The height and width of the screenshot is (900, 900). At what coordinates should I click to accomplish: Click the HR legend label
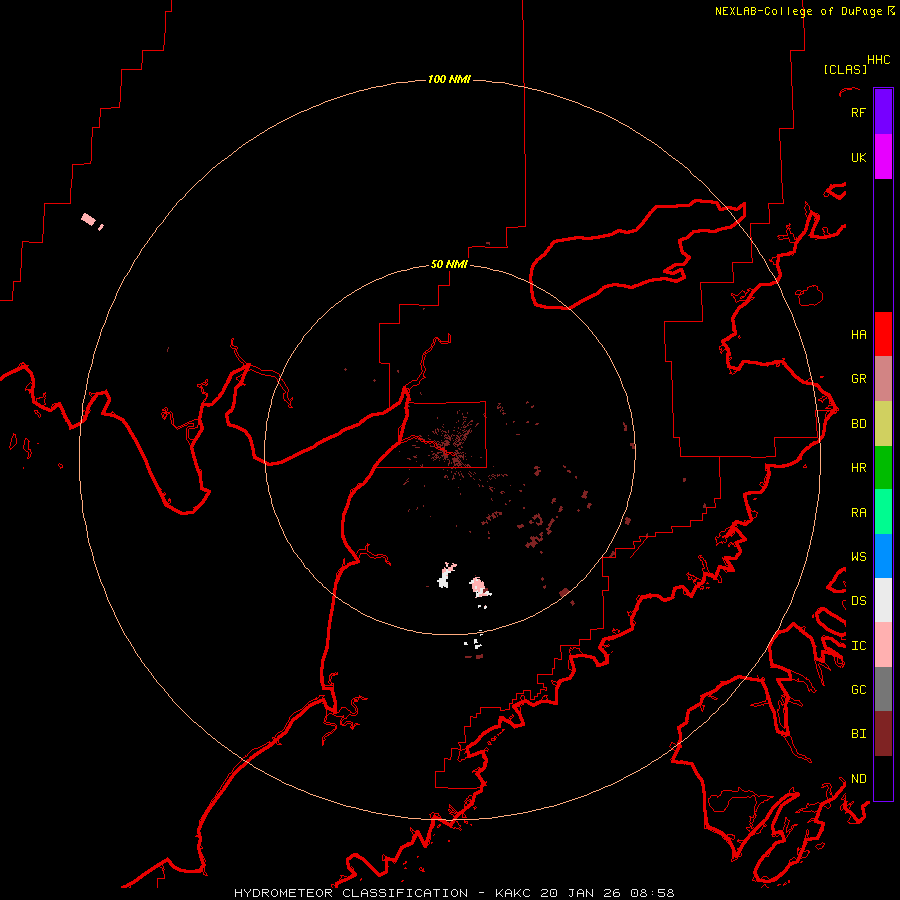pyautogui.click(x=858, y=468)
